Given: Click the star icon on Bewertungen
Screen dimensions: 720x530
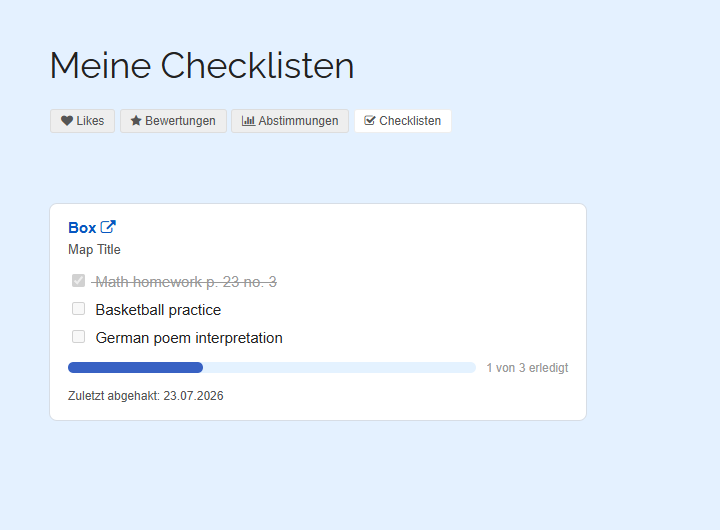Looking at the screenshot, I should click(136, 121).
